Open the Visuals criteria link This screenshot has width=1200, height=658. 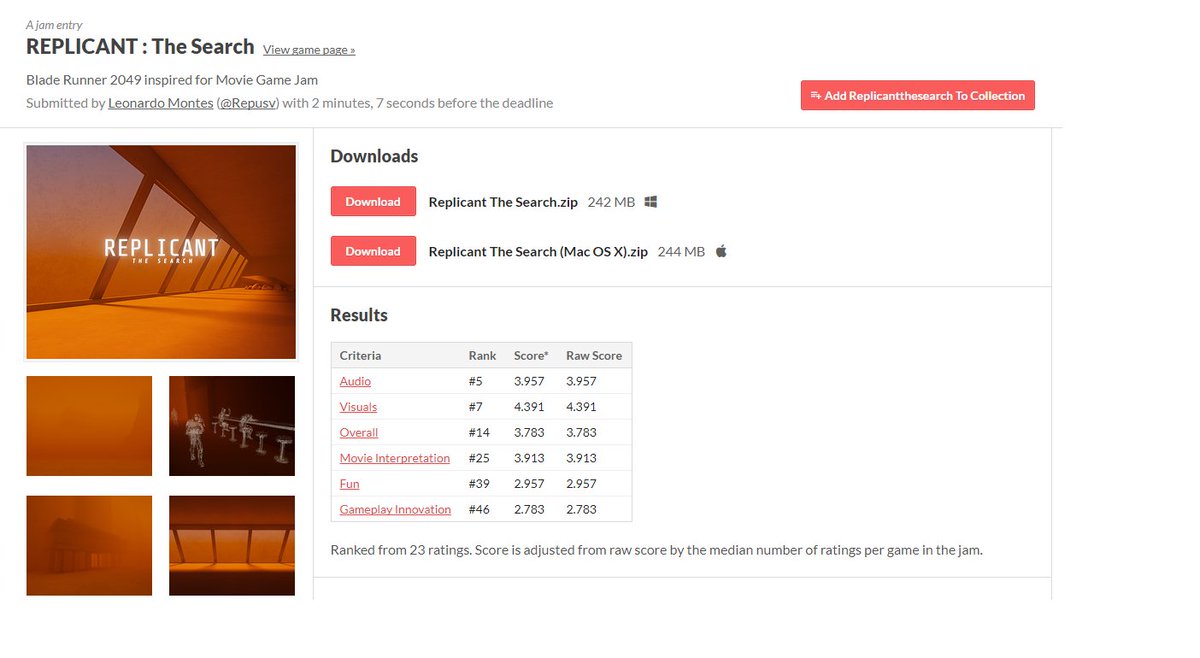[358, 407]
